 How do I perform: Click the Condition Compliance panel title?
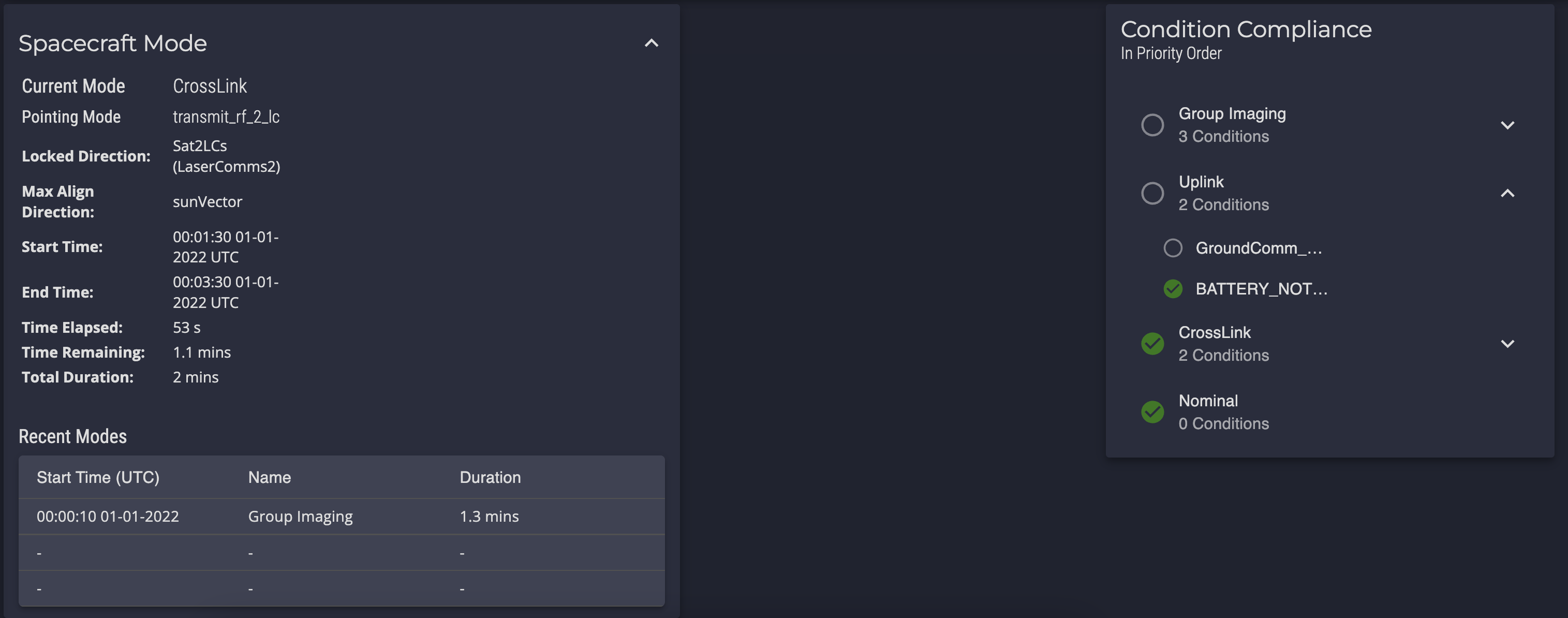tap(1247, 27)
